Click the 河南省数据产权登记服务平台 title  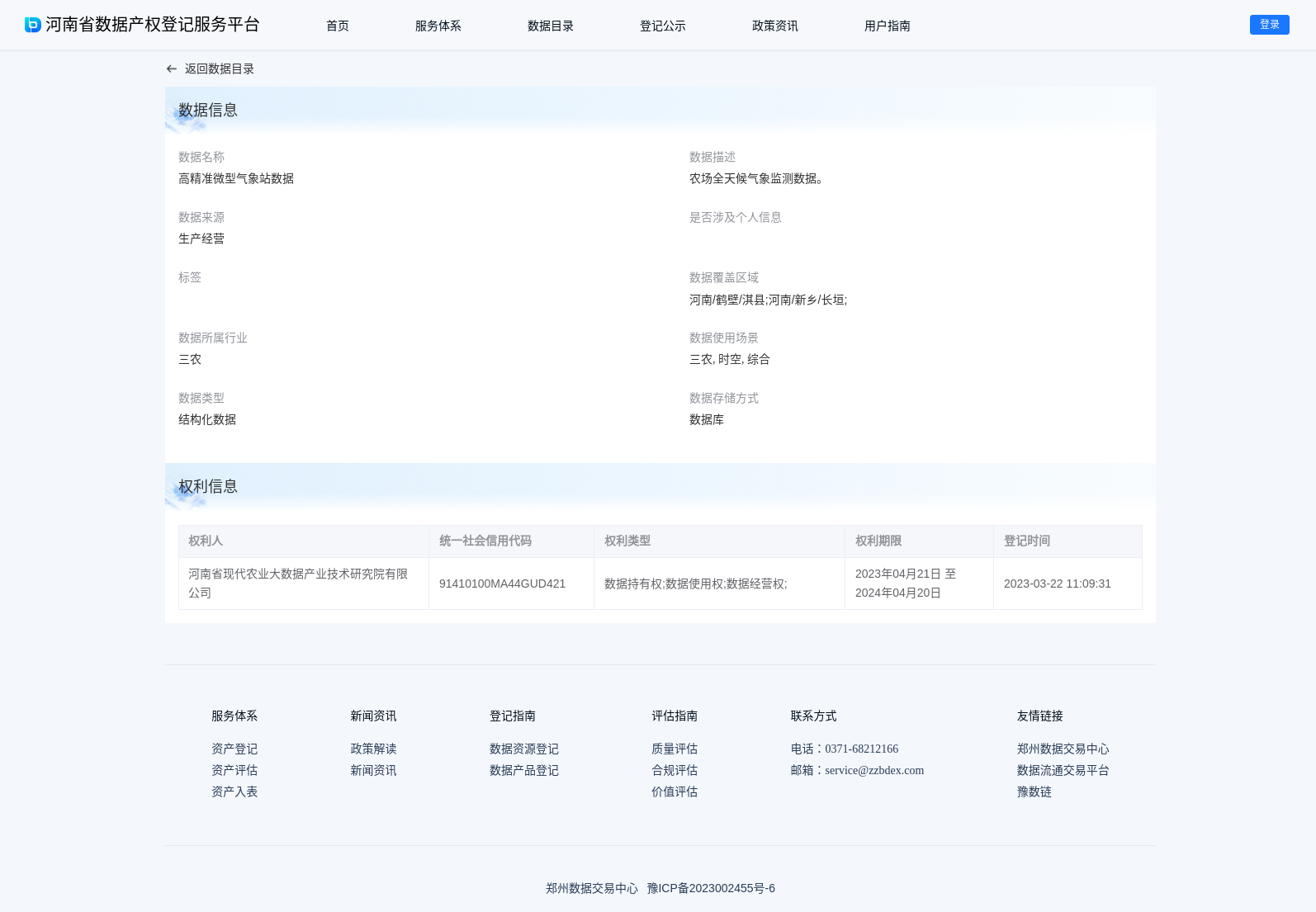point(153,25)
